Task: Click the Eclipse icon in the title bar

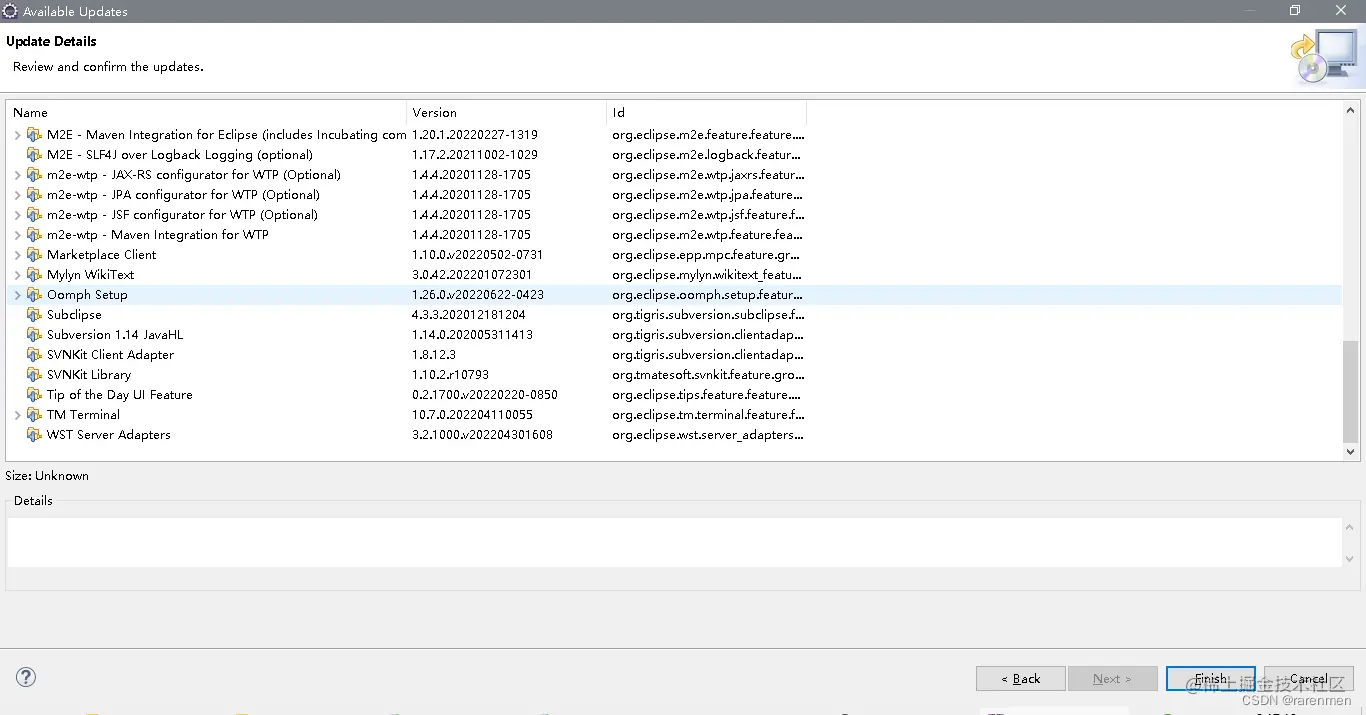Action: coord(10,11)
